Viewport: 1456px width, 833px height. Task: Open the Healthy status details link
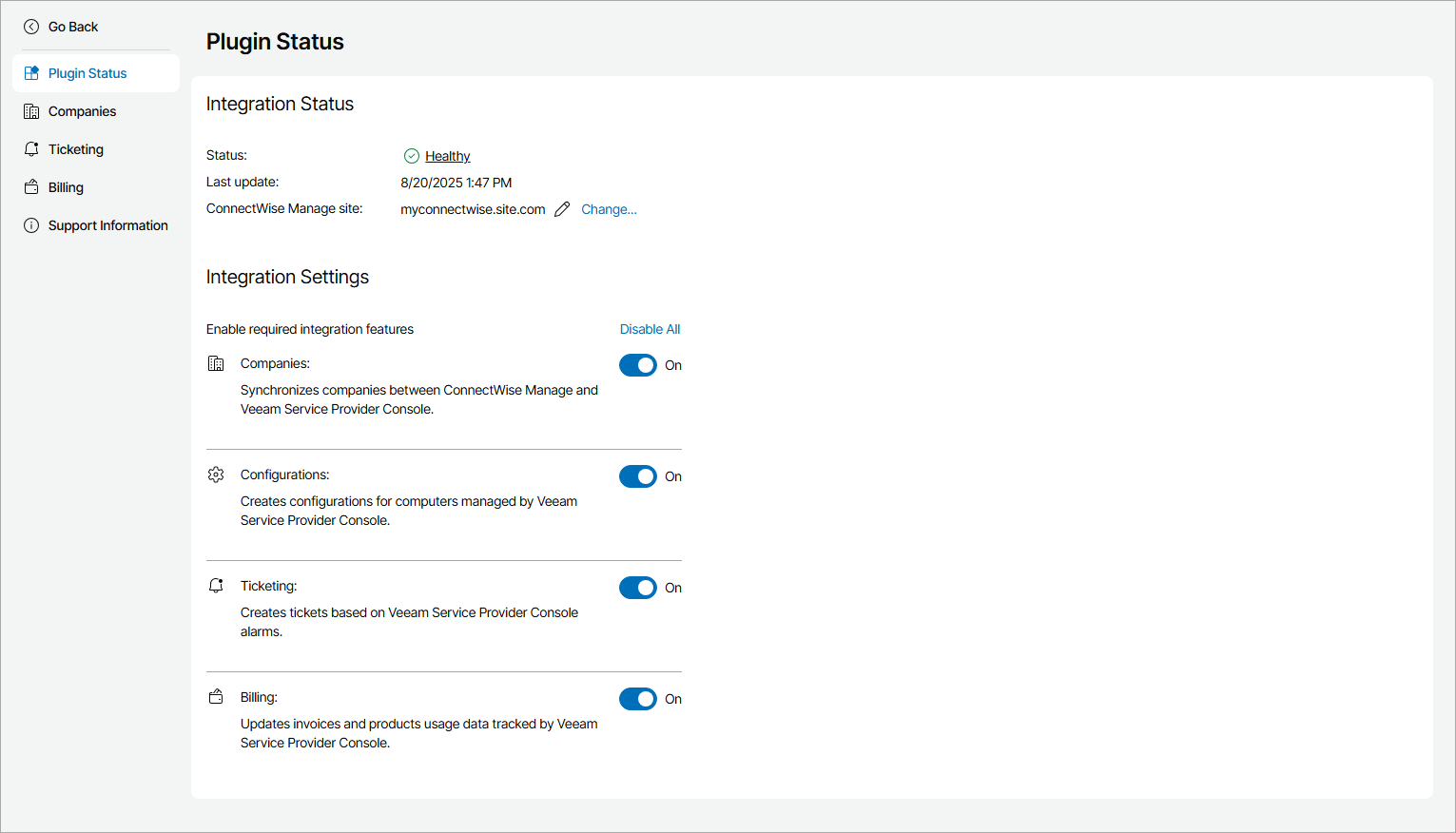point(447,155)
